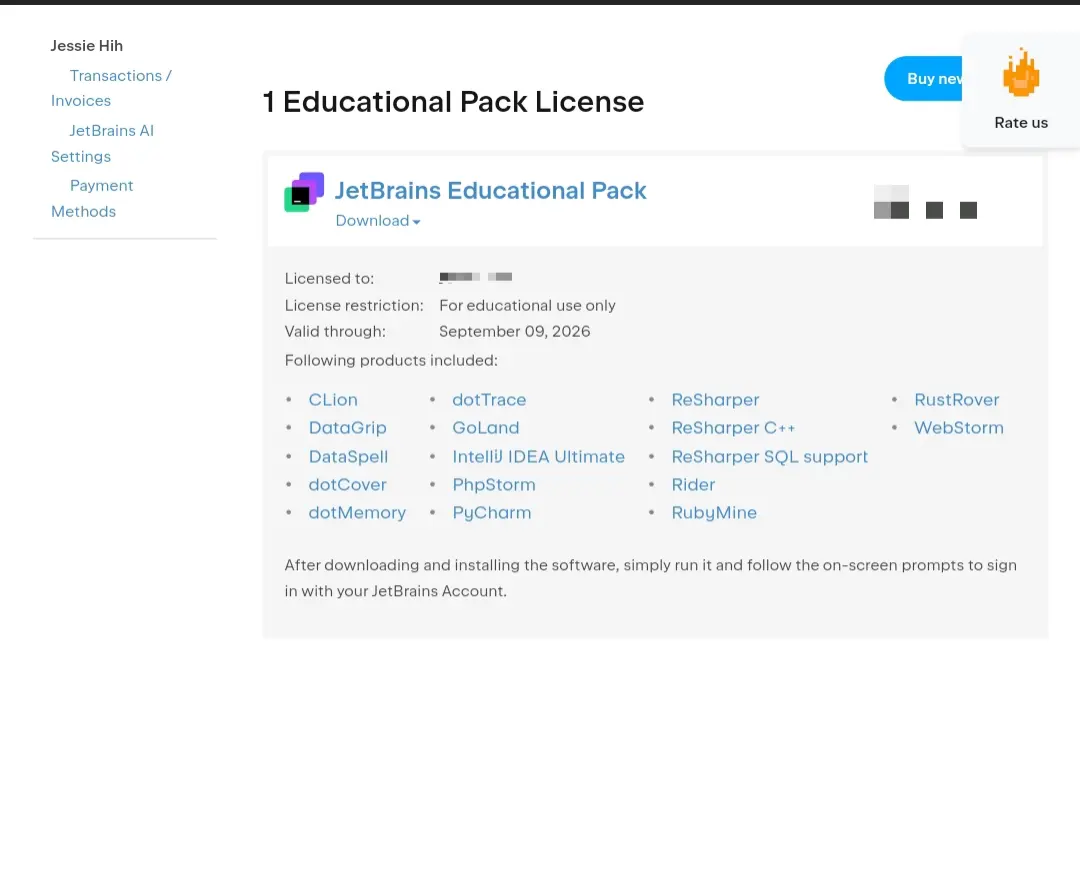1080x878 pixels.
Task: Open the WebStorm product link
Action: pos(959,428)
